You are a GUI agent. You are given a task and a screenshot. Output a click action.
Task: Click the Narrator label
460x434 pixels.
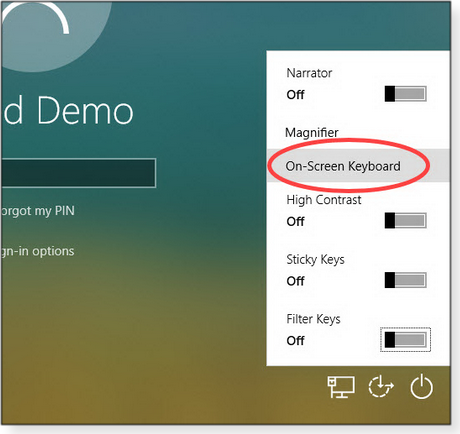309,73
